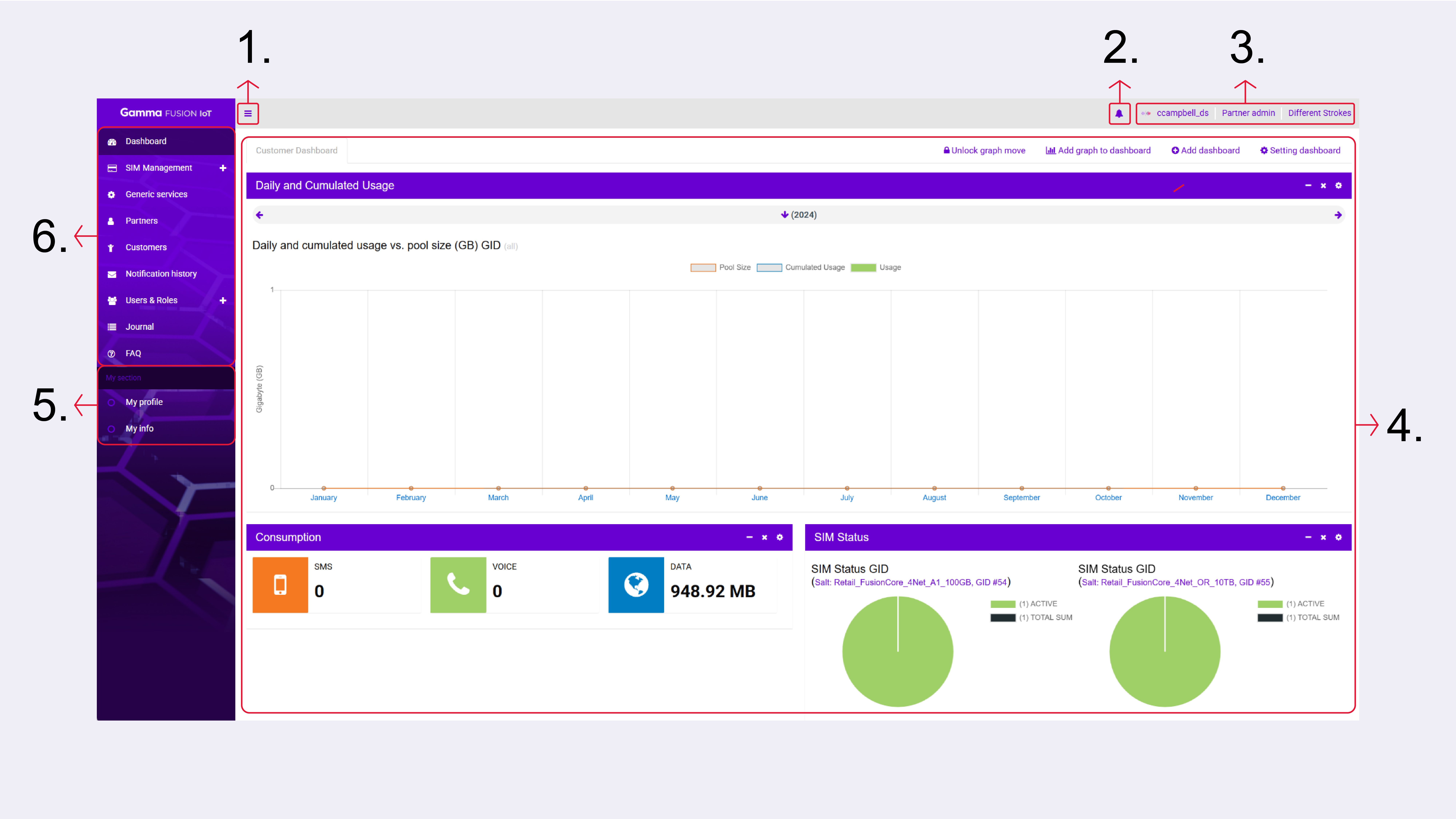Minimize the SIM Status panel

(1308, 537)
